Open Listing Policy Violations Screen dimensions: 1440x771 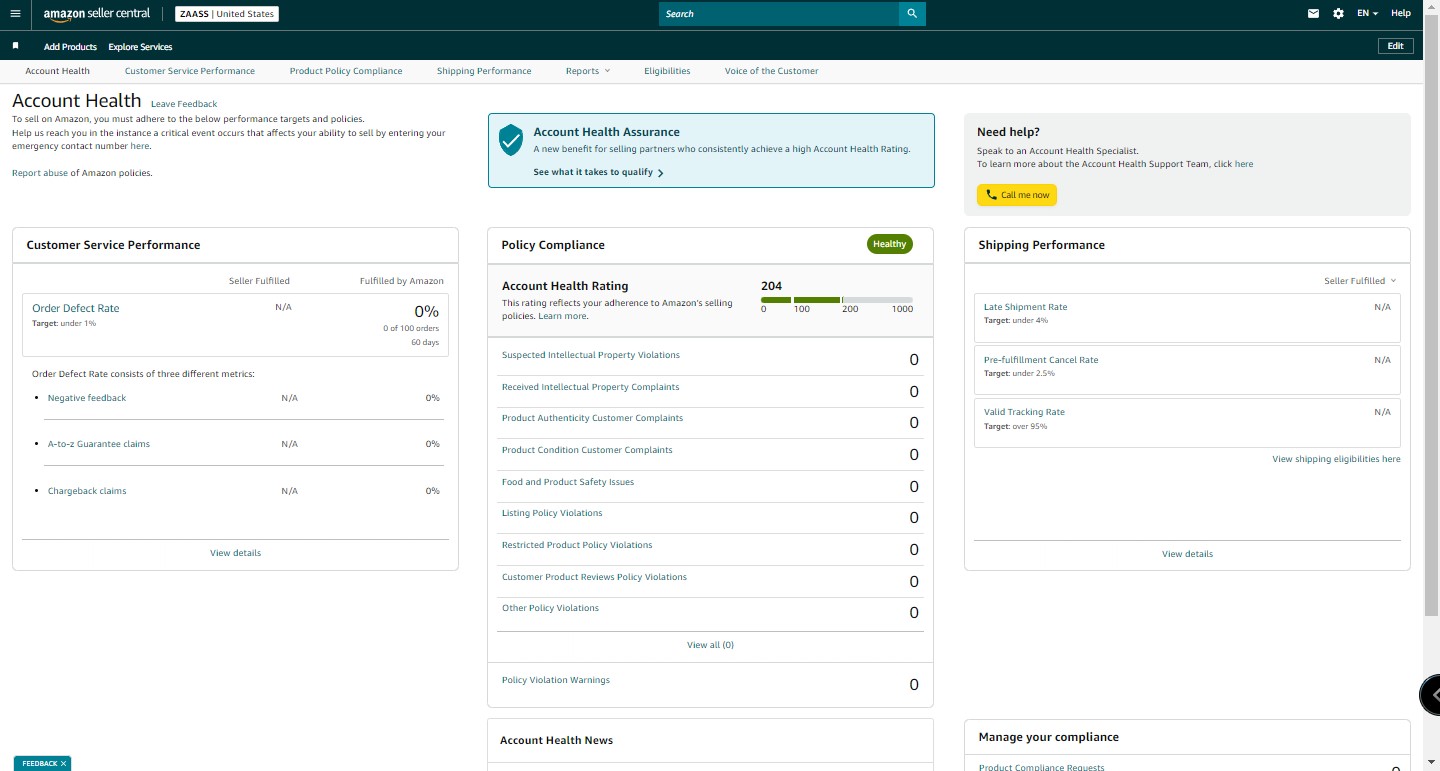pos(552,513)
